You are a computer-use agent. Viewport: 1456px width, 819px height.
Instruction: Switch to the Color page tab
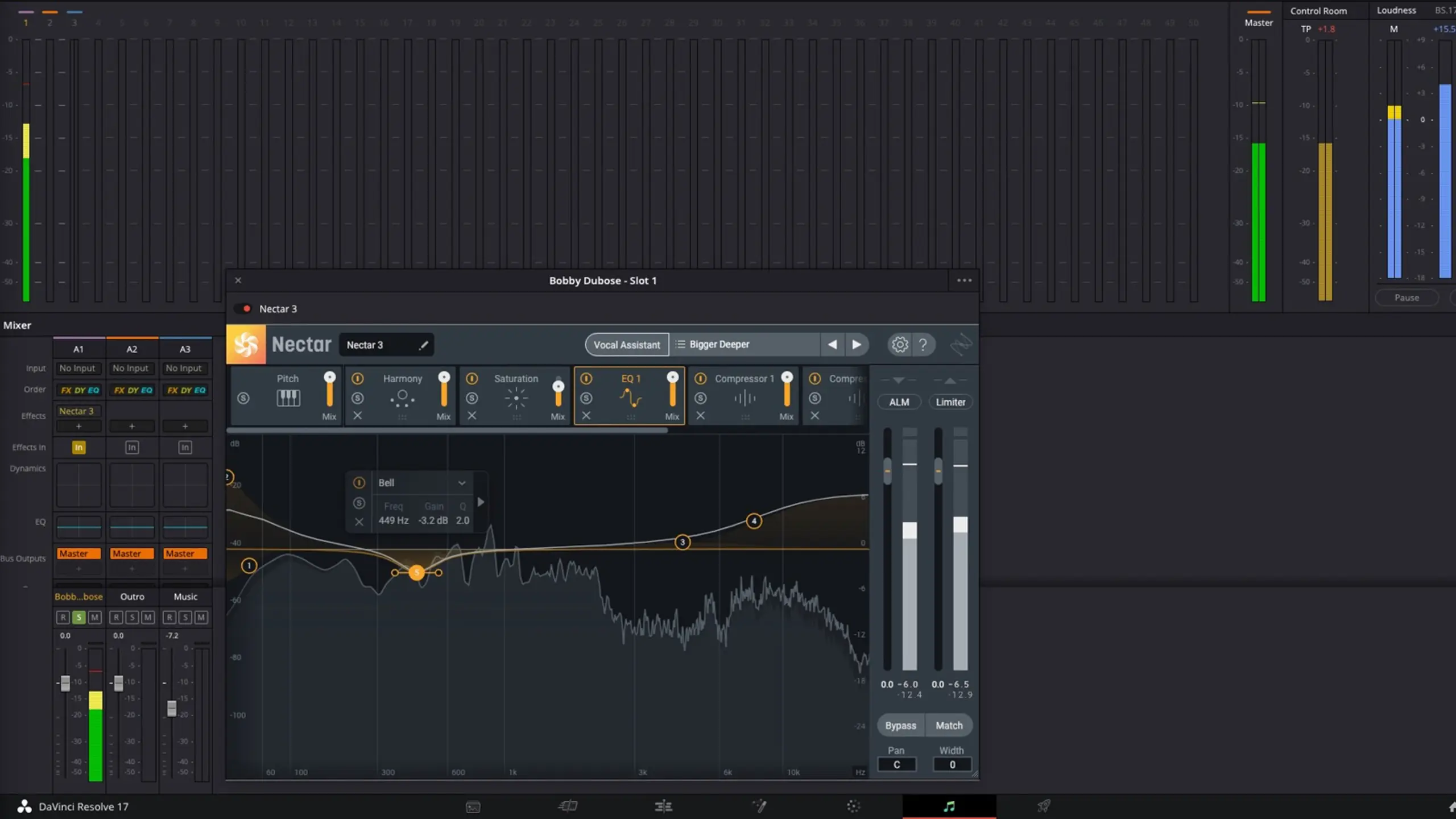[854, 806]
